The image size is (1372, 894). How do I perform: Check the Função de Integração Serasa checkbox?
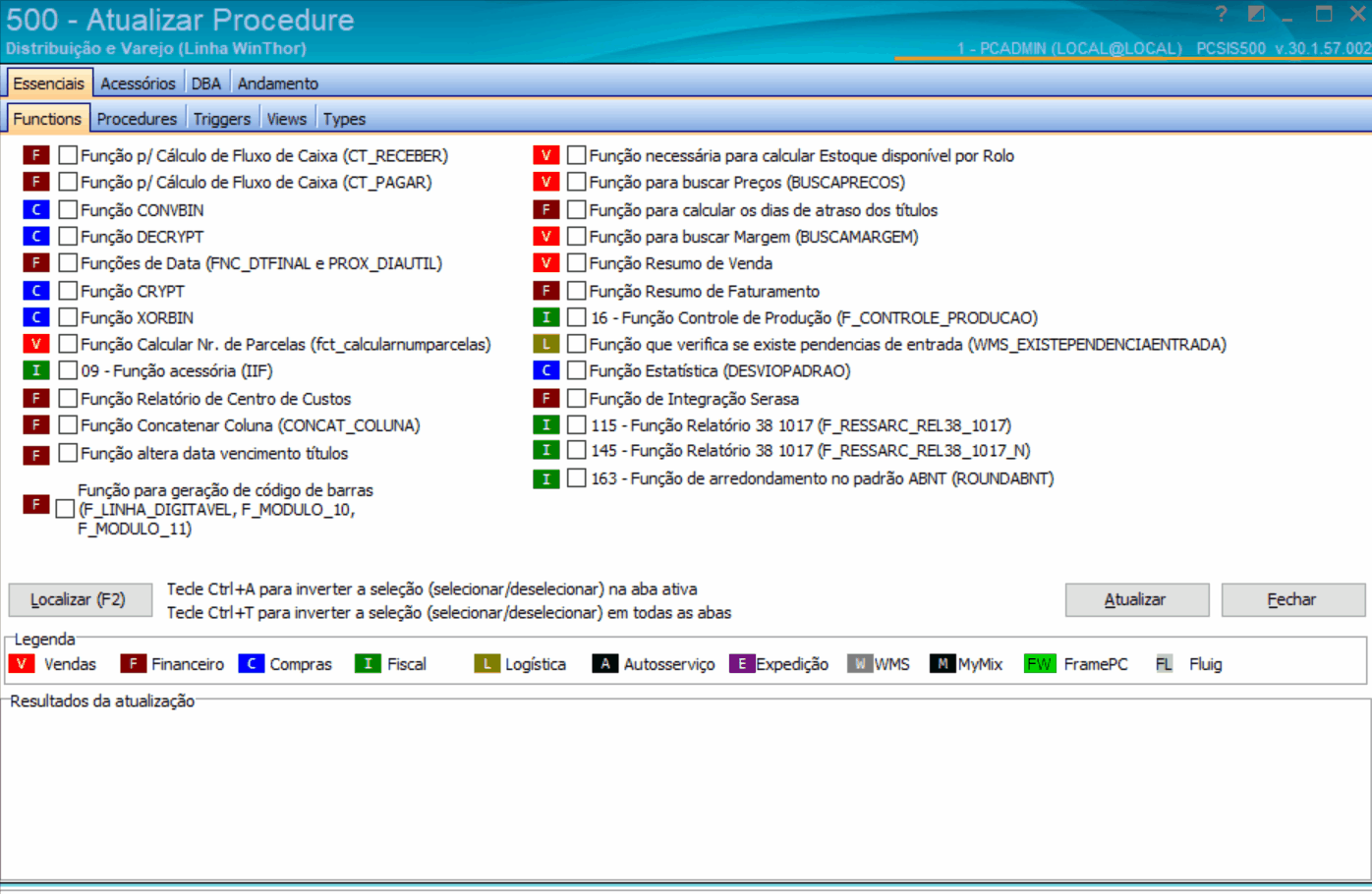tap(577, 398)
